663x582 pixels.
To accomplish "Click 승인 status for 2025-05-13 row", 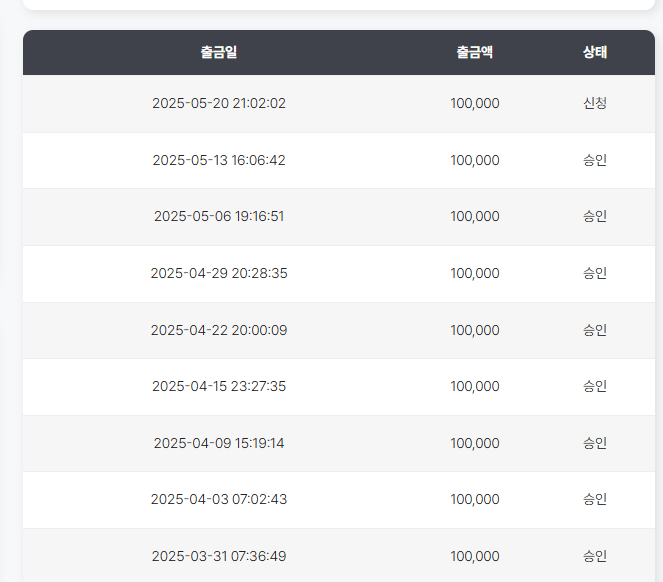I will pos(595,160).
